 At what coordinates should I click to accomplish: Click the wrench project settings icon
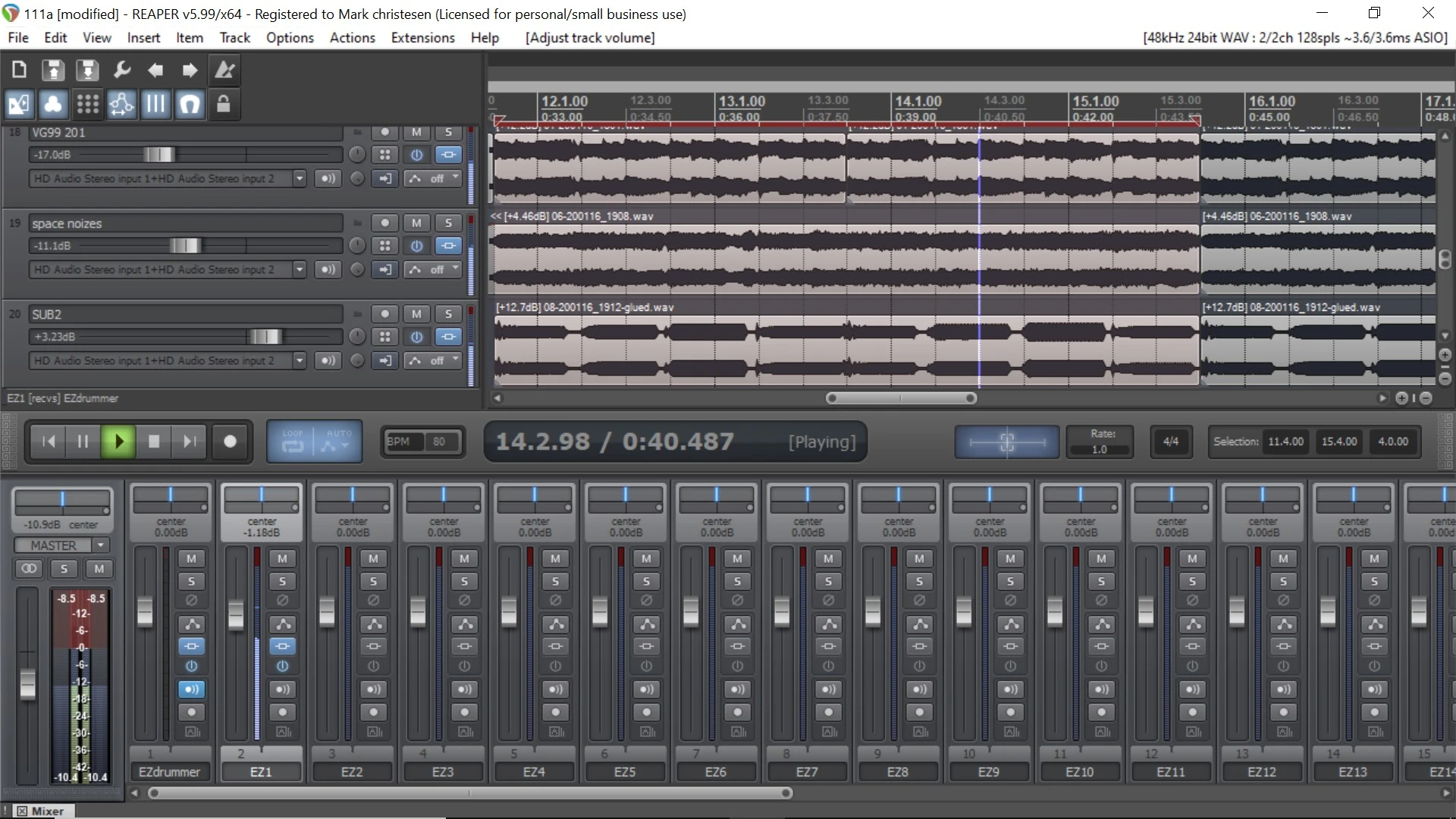(x=121, y=71)
